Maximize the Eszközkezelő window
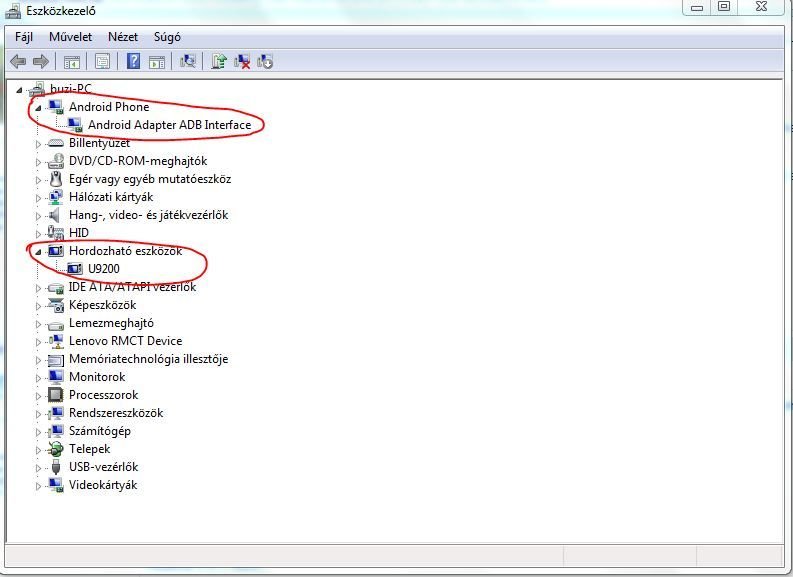The image size is (793, 577). 724,7
